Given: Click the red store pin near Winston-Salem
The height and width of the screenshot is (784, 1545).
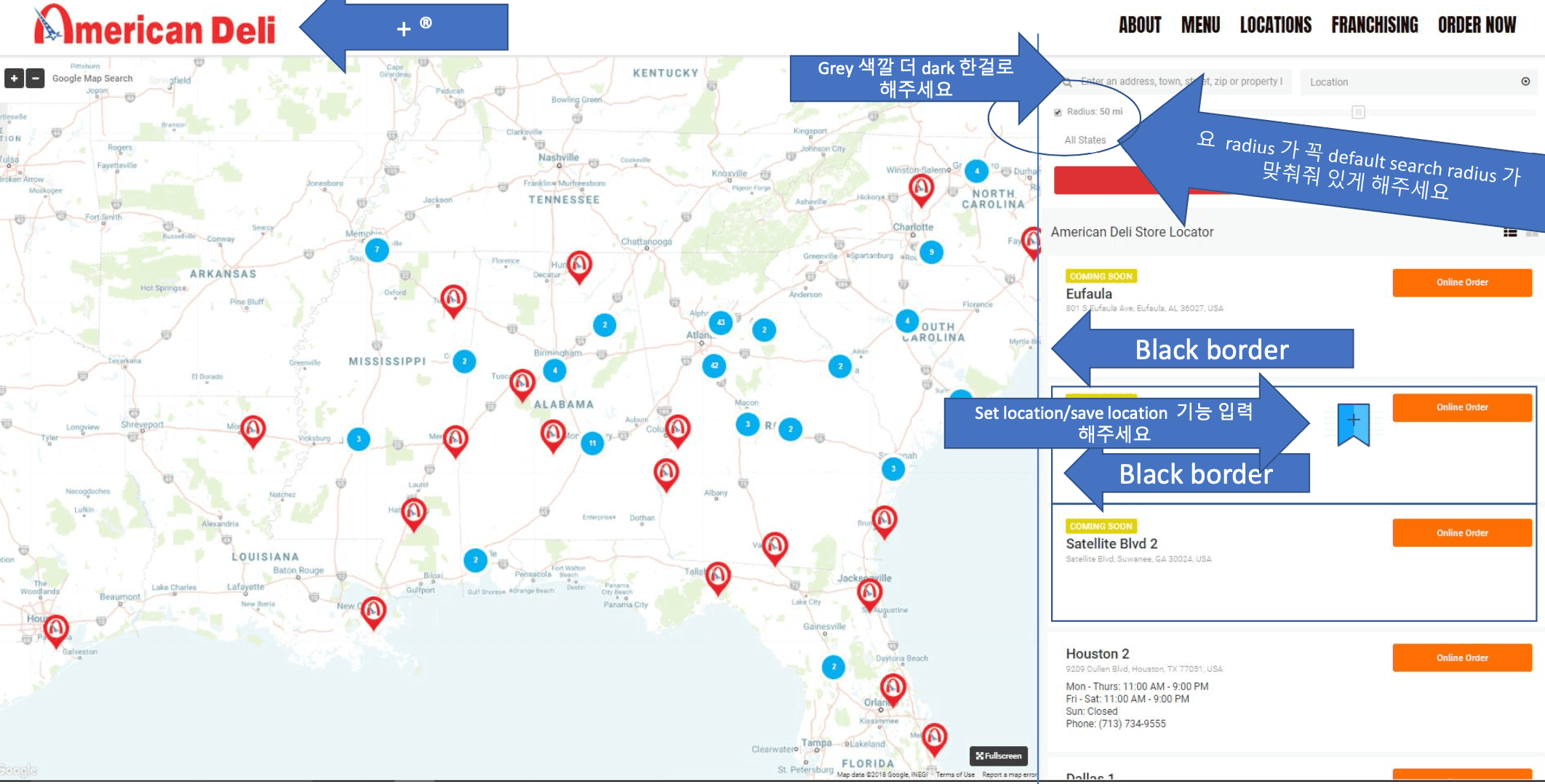Looking at the screenshot, I should (922, 190).
